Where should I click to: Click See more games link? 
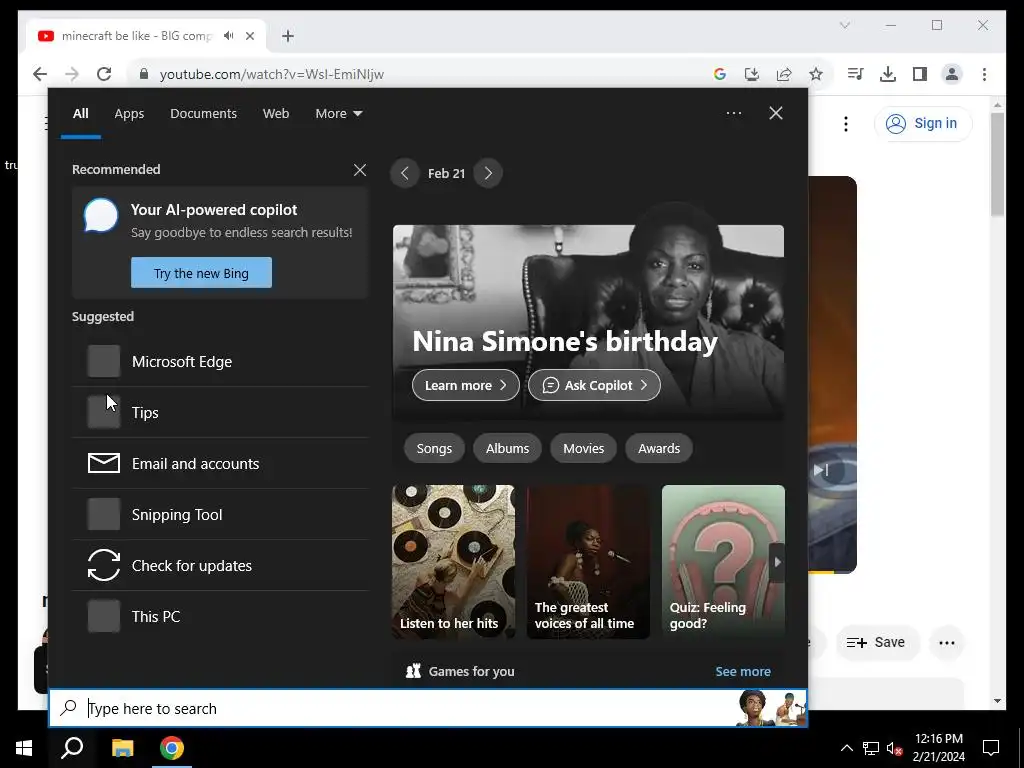[743, 671]
